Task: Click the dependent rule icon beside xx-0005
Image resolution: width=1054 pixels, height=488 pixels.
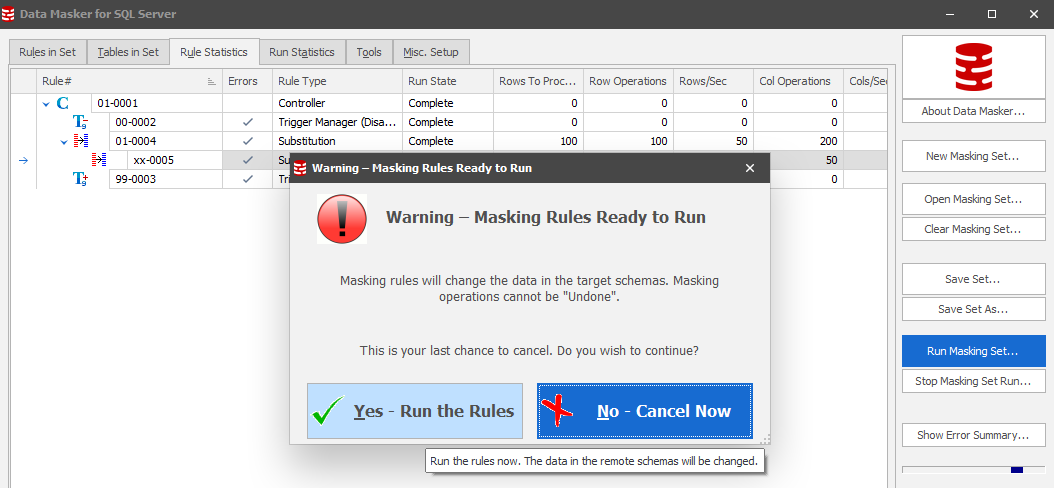Action: [99, 160]
